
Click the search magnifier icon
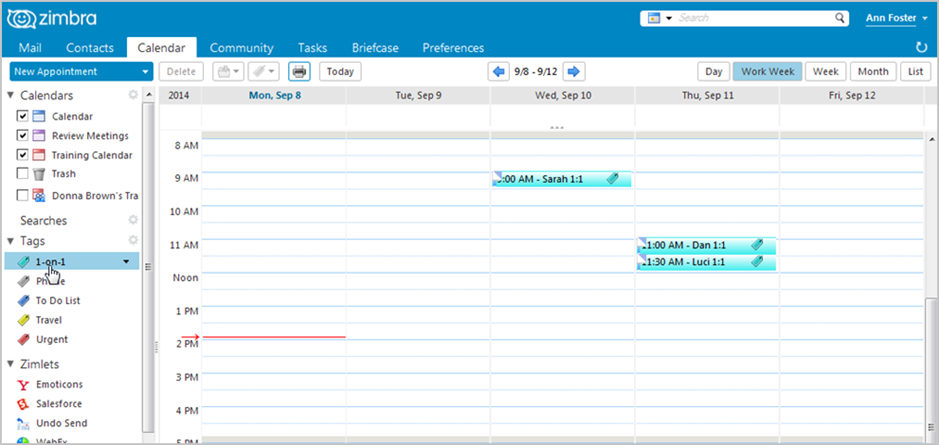point(840,18)
